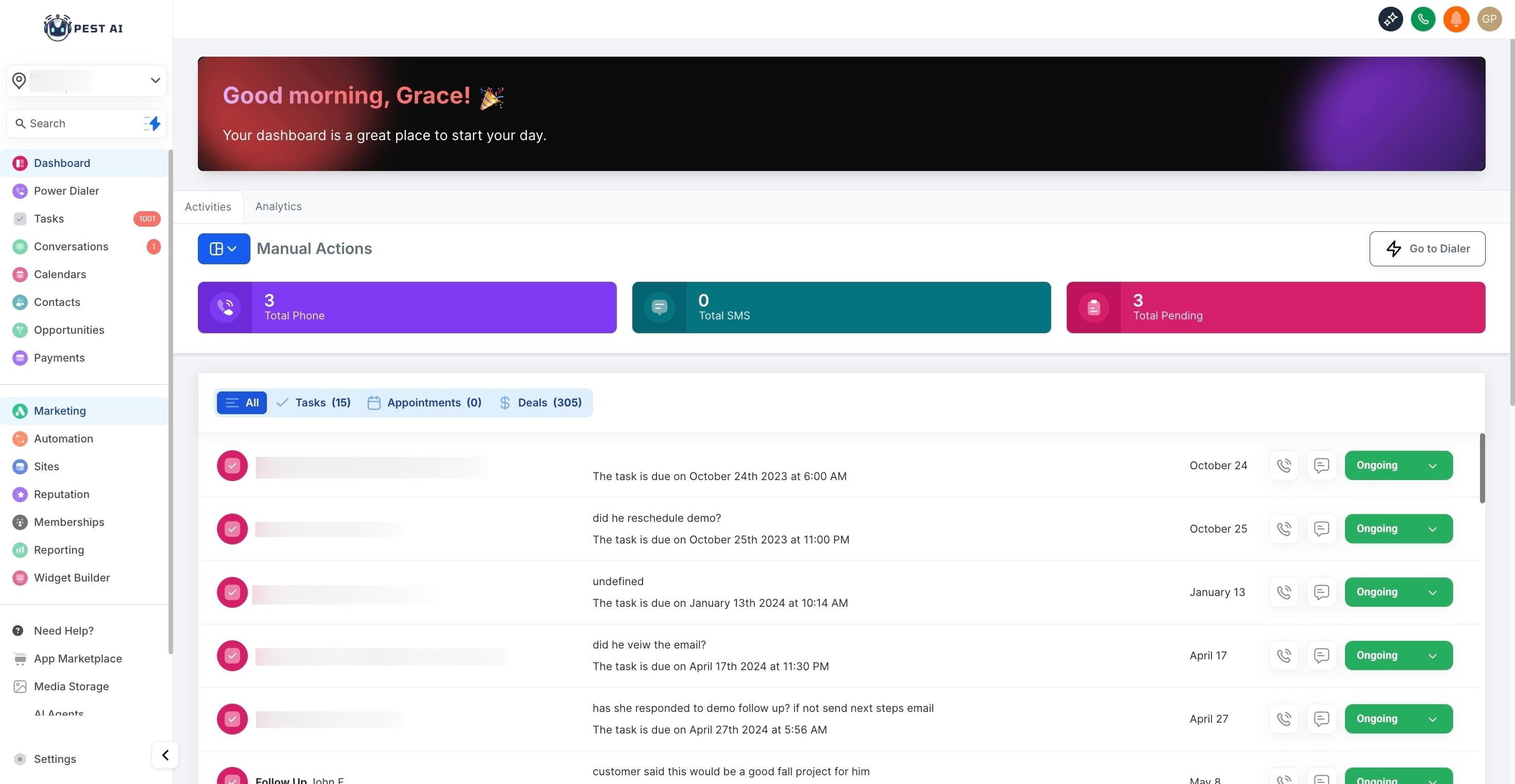Click the Total SMS card icon

[x=659, y=308]
